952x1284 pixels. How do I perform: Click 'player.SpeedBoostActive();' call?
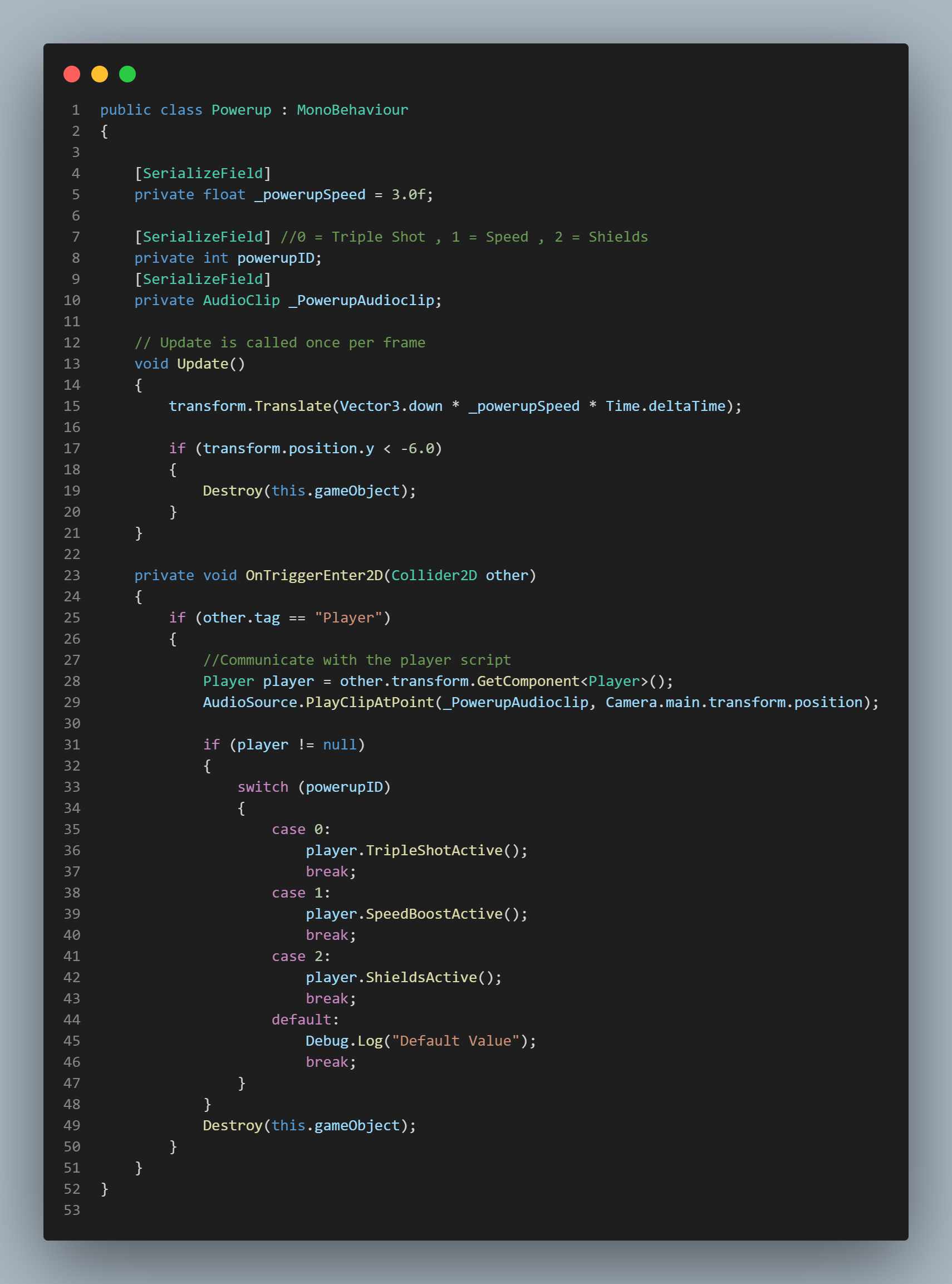point(416,914)
